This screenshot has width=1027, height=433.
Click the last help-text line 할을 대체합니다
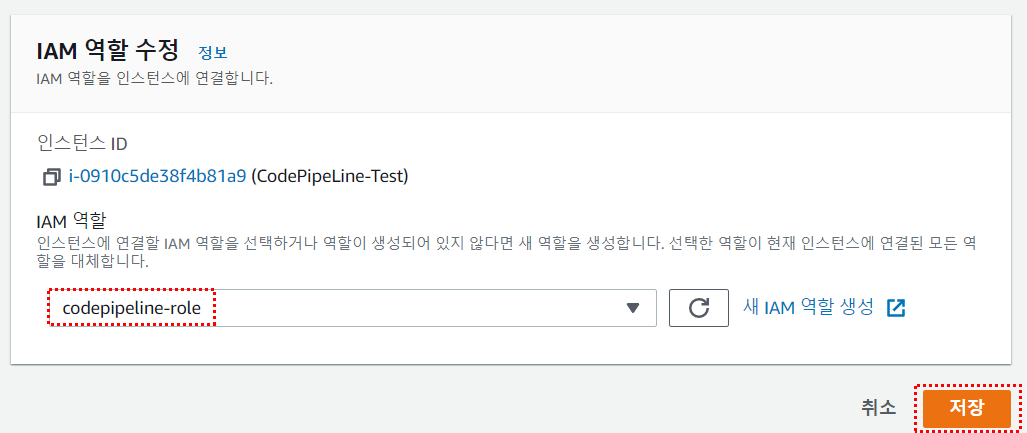point(92,262)
